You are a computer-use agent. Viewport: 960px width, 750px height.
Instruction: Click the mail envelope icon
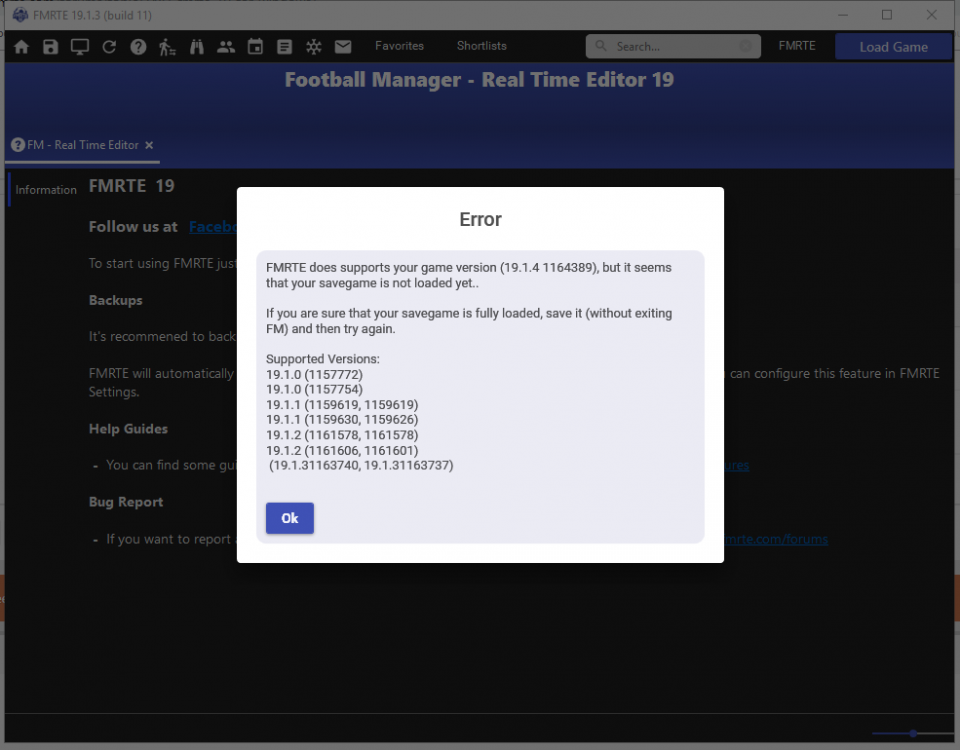point(343,47)
